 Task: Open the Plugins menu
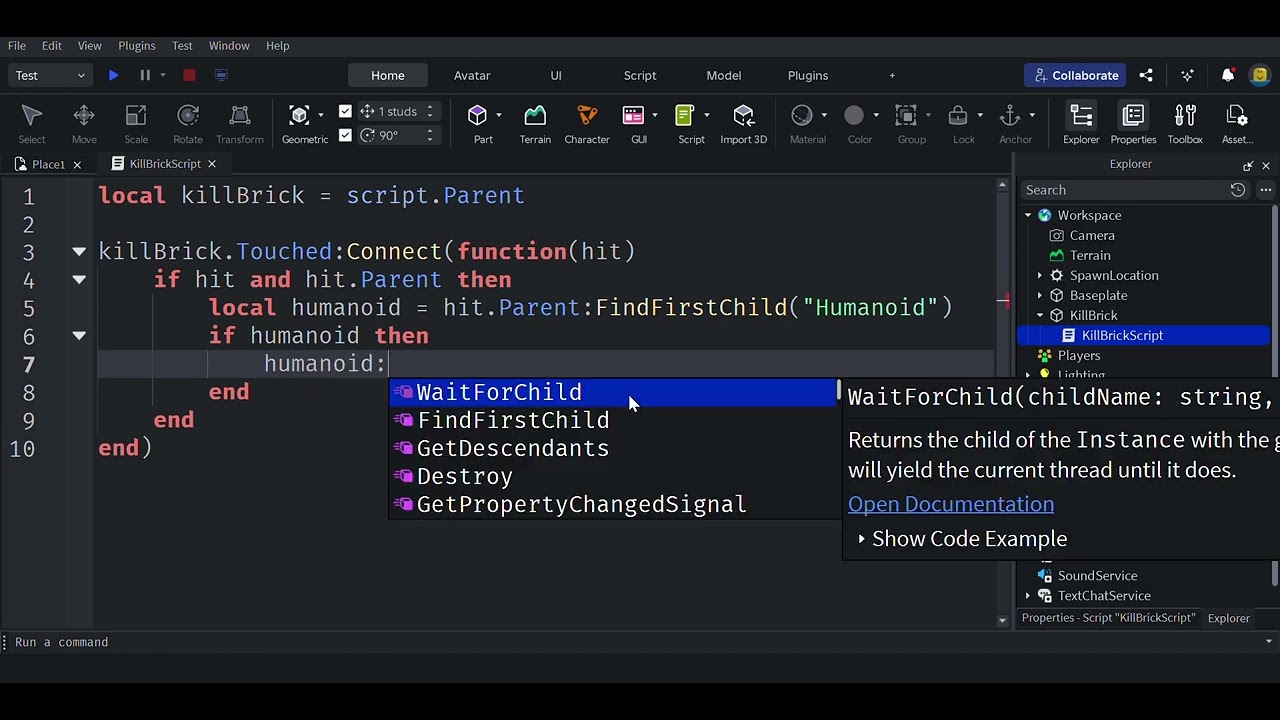coord(137,45)
